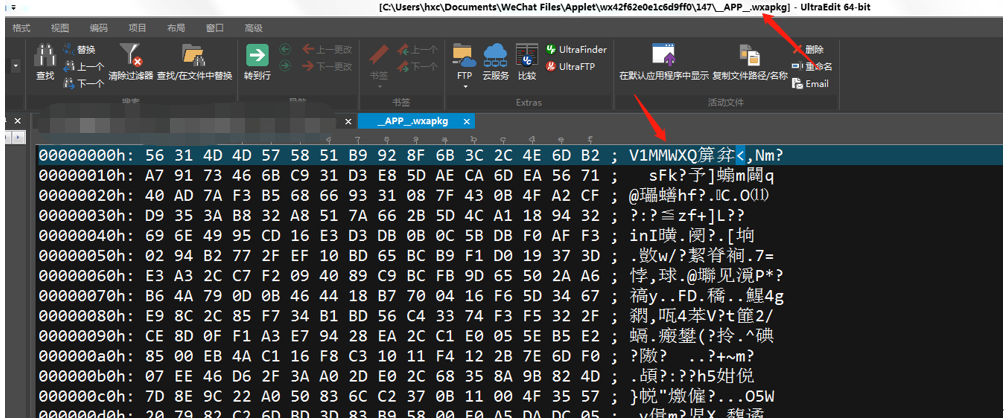Click offset 000000c0h row label

click(x=86, y=395)
